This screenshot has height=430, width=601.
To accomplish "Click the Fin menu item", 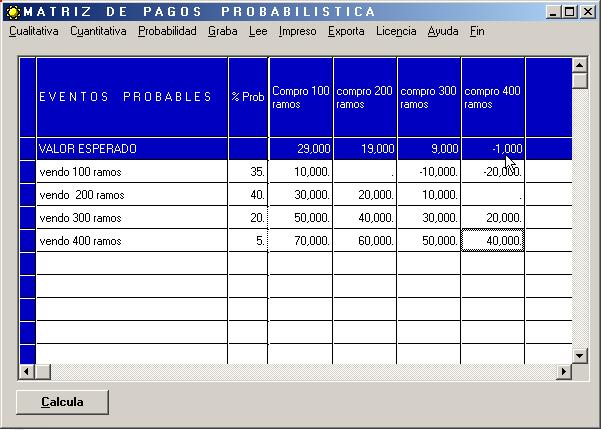I will (477, 31).
